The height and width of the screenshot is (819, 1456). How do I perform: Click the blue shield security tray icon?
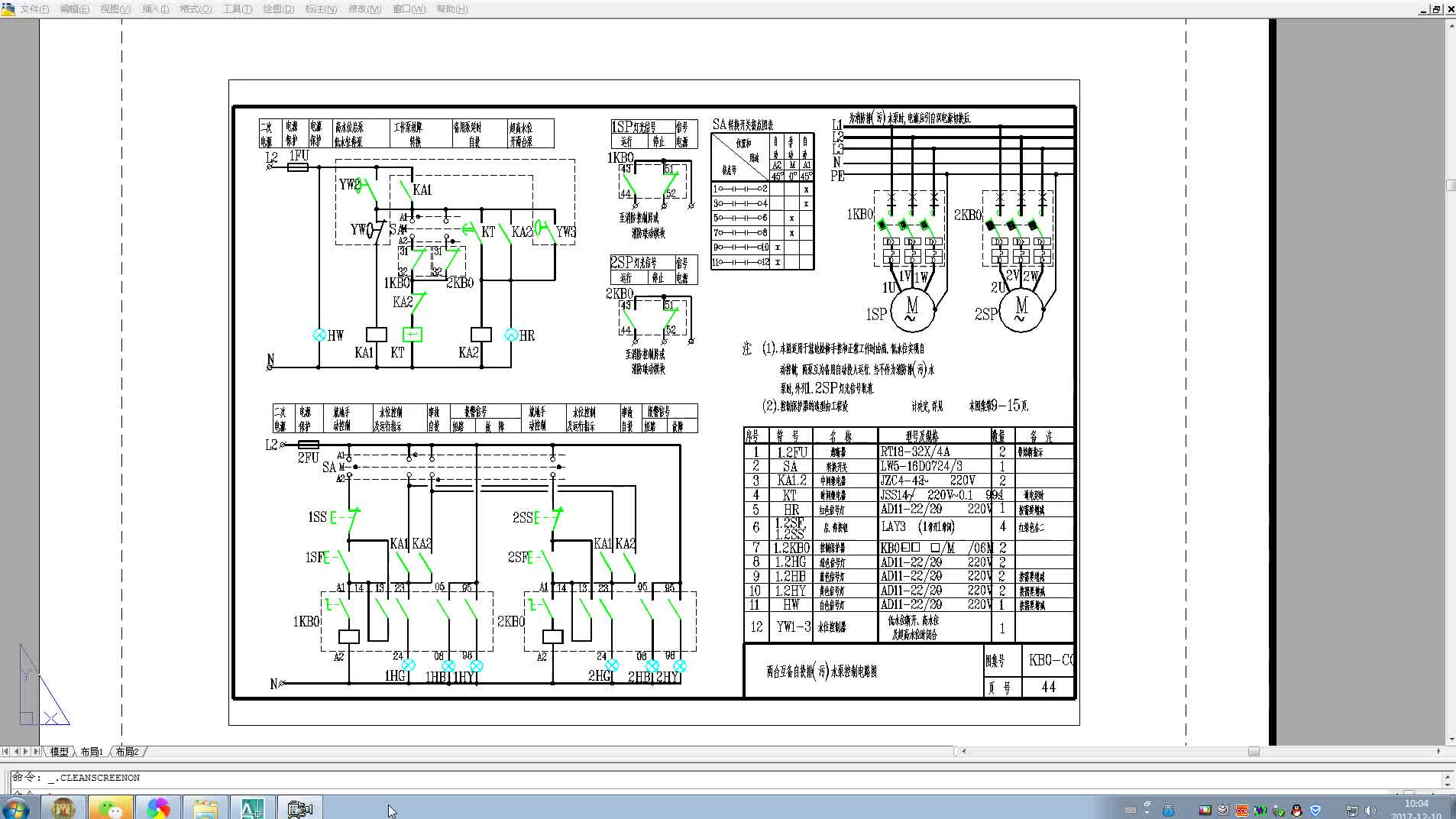coord(1315,811)
